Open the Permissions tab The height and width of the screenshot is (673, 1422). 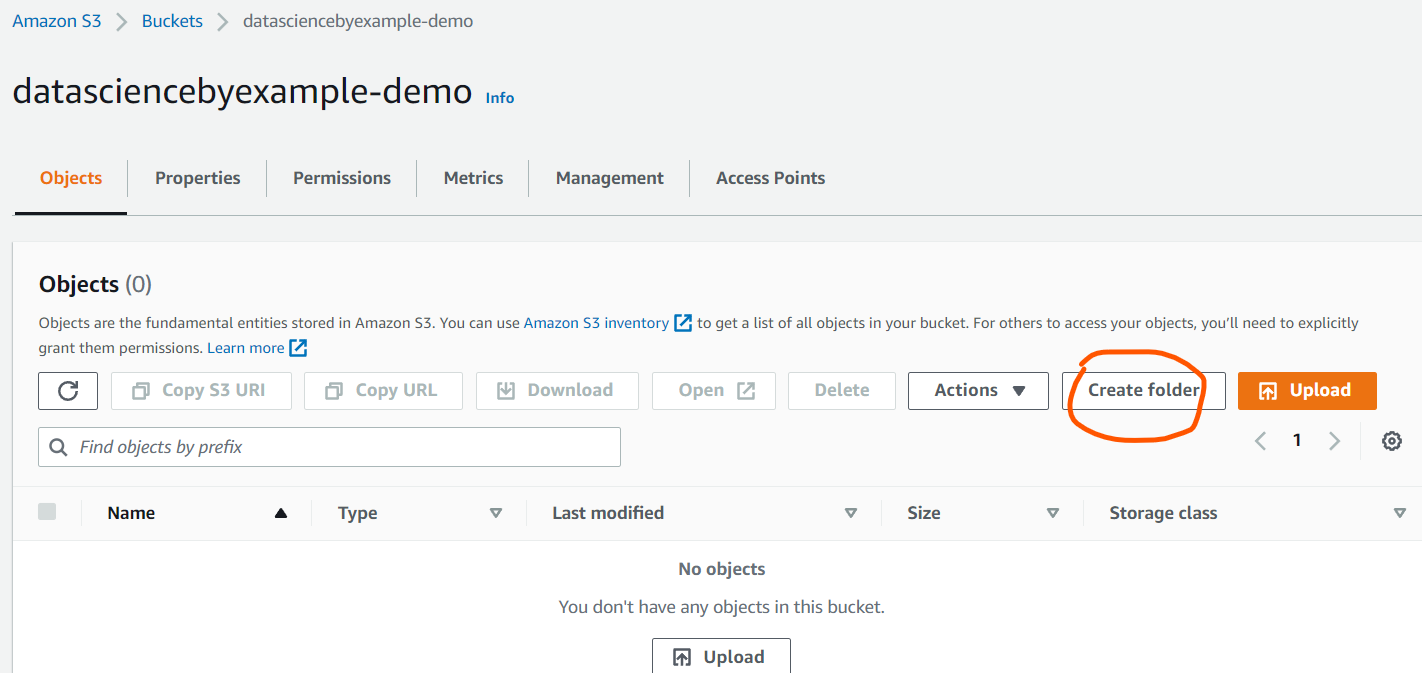341,178
